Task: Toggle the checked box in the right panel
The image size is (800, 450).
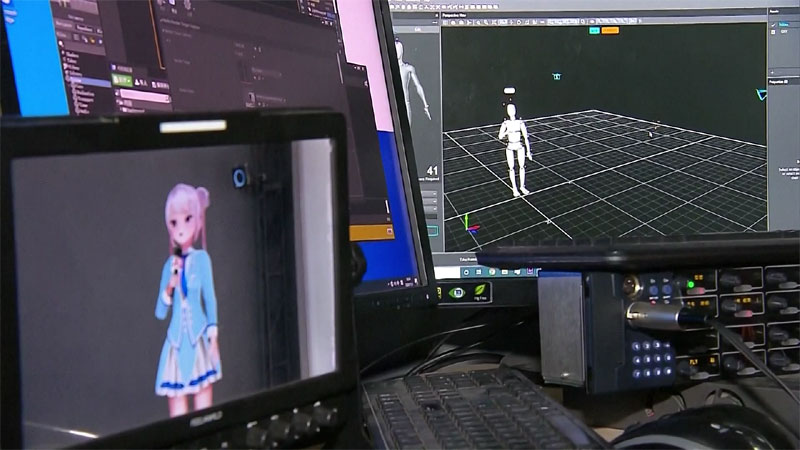Action: pos(773,24)
